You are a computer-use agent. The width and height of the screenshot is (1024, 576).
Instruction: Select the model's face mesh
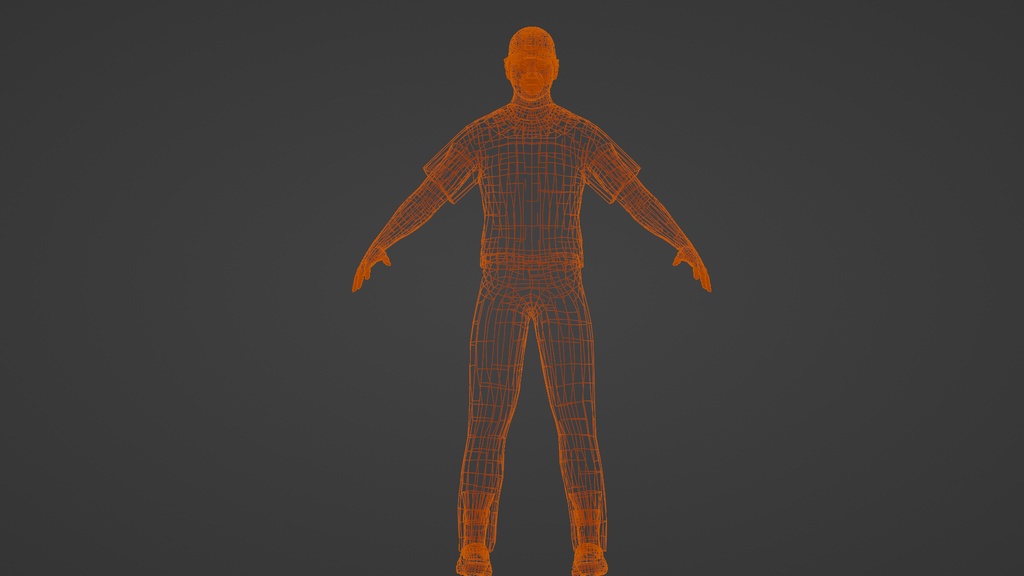[528, 70]
